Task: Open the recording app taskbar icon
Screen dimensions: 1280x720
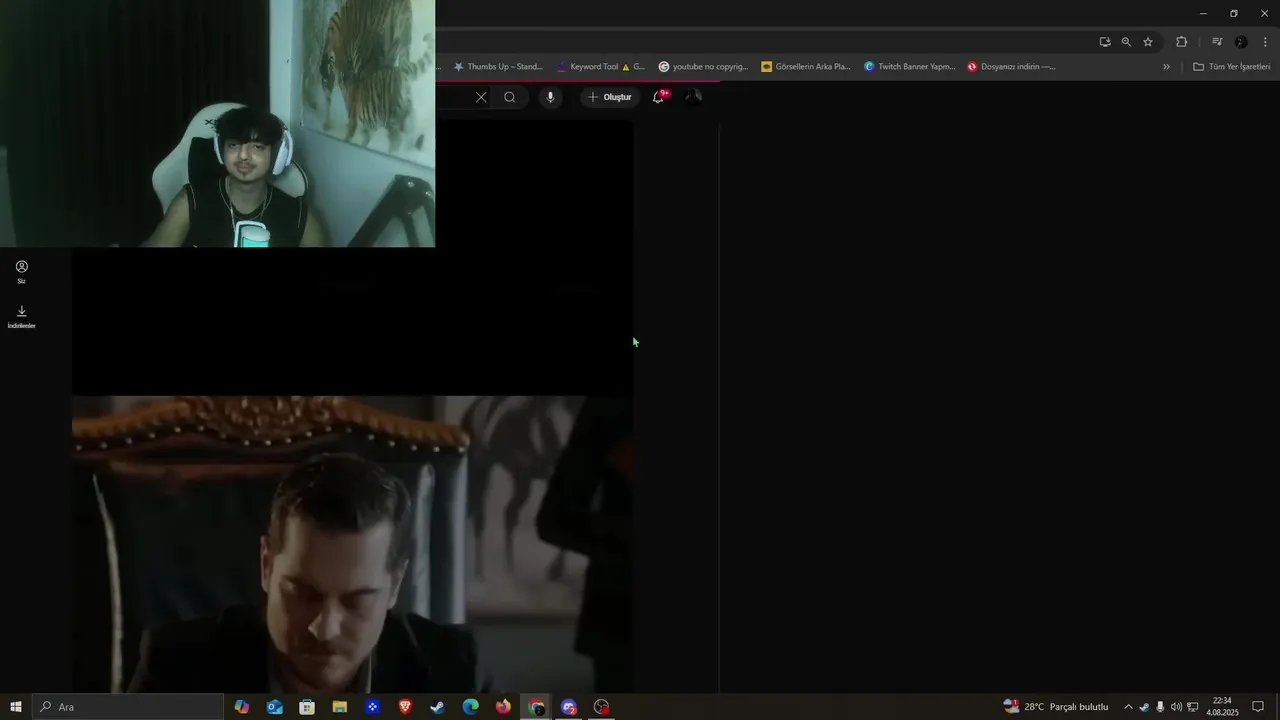Action: (601, 707)
